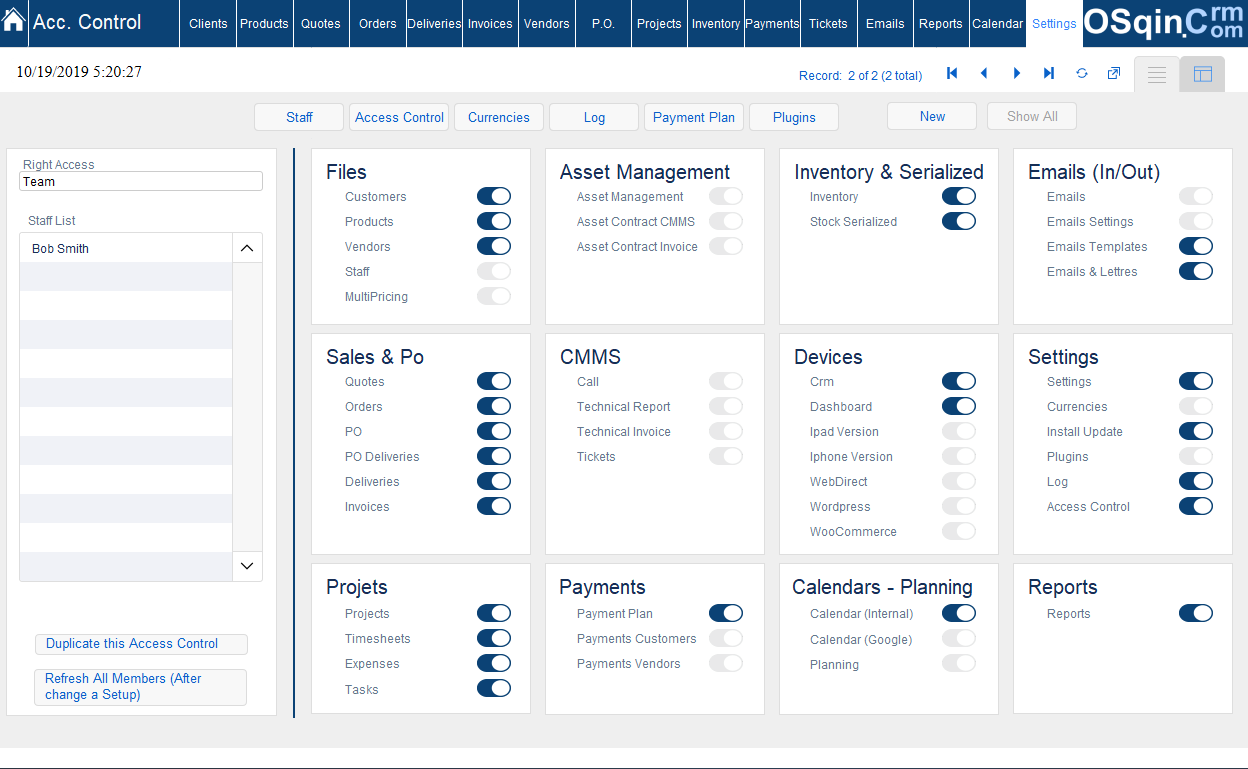Image resolution: width=1248 pixels, height=769 pixels.
Task: Enable Technical Report toggle
Action: coord(726,407)
